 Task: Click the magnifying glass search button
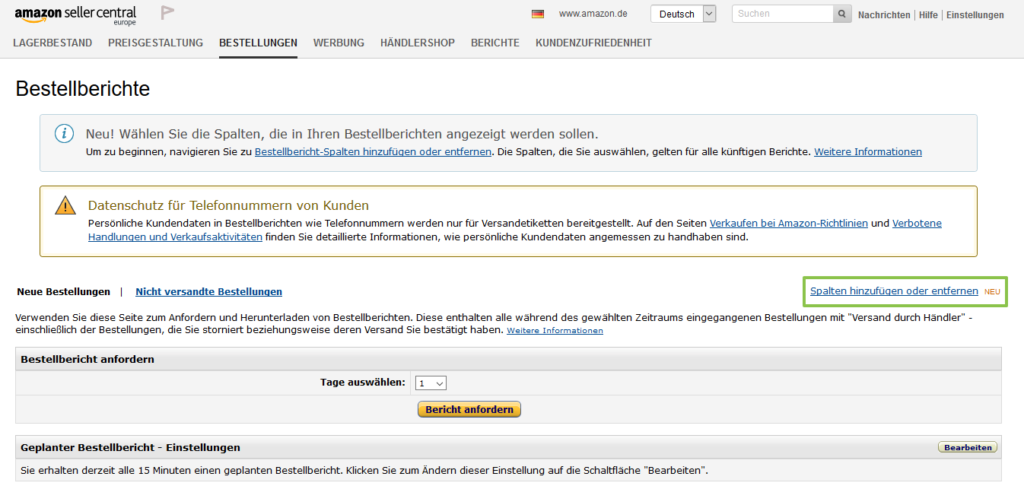pos(842,14)
